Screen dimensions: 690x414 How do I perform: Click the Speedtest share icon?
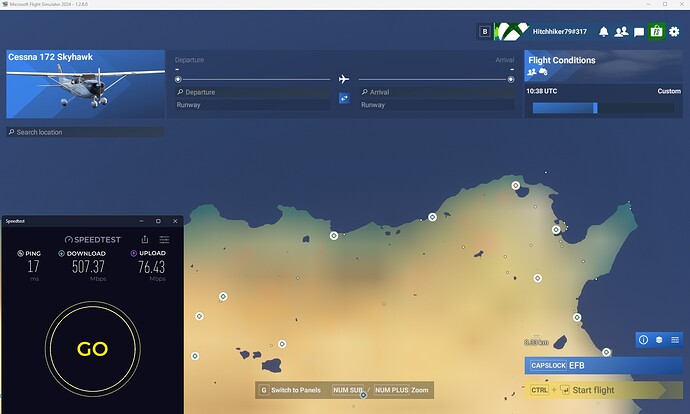145,239
